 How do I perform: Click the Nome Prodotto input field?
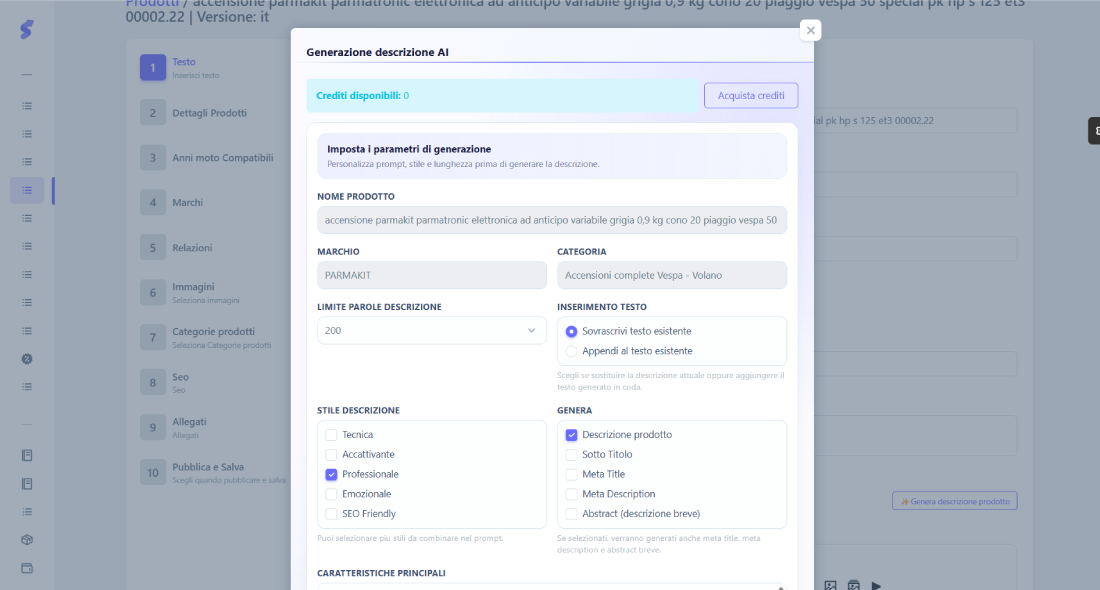551,220
